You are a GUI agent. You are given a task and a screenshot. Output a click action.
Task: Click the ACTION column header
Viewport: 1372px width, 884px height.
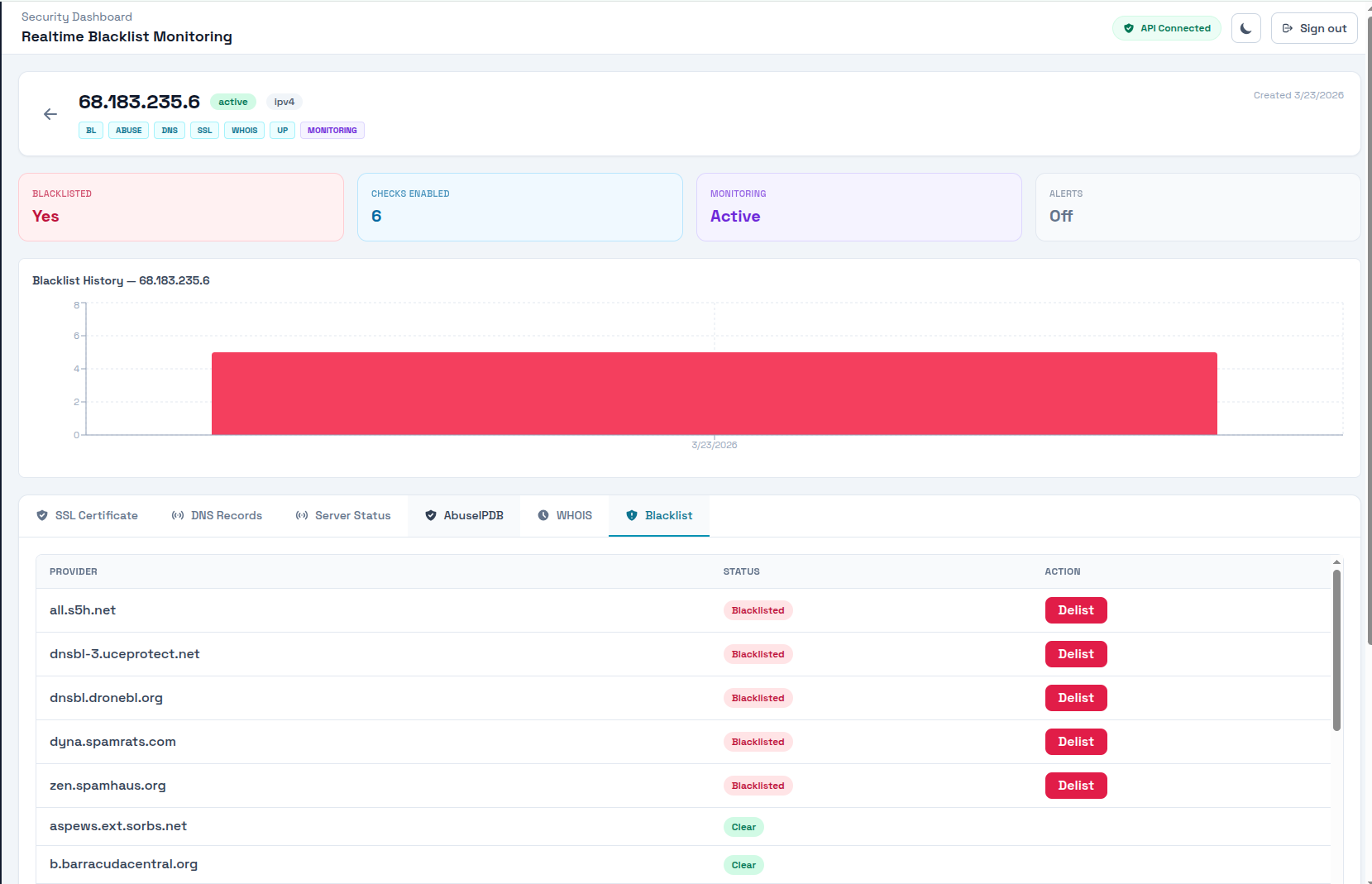(1063, 571)
